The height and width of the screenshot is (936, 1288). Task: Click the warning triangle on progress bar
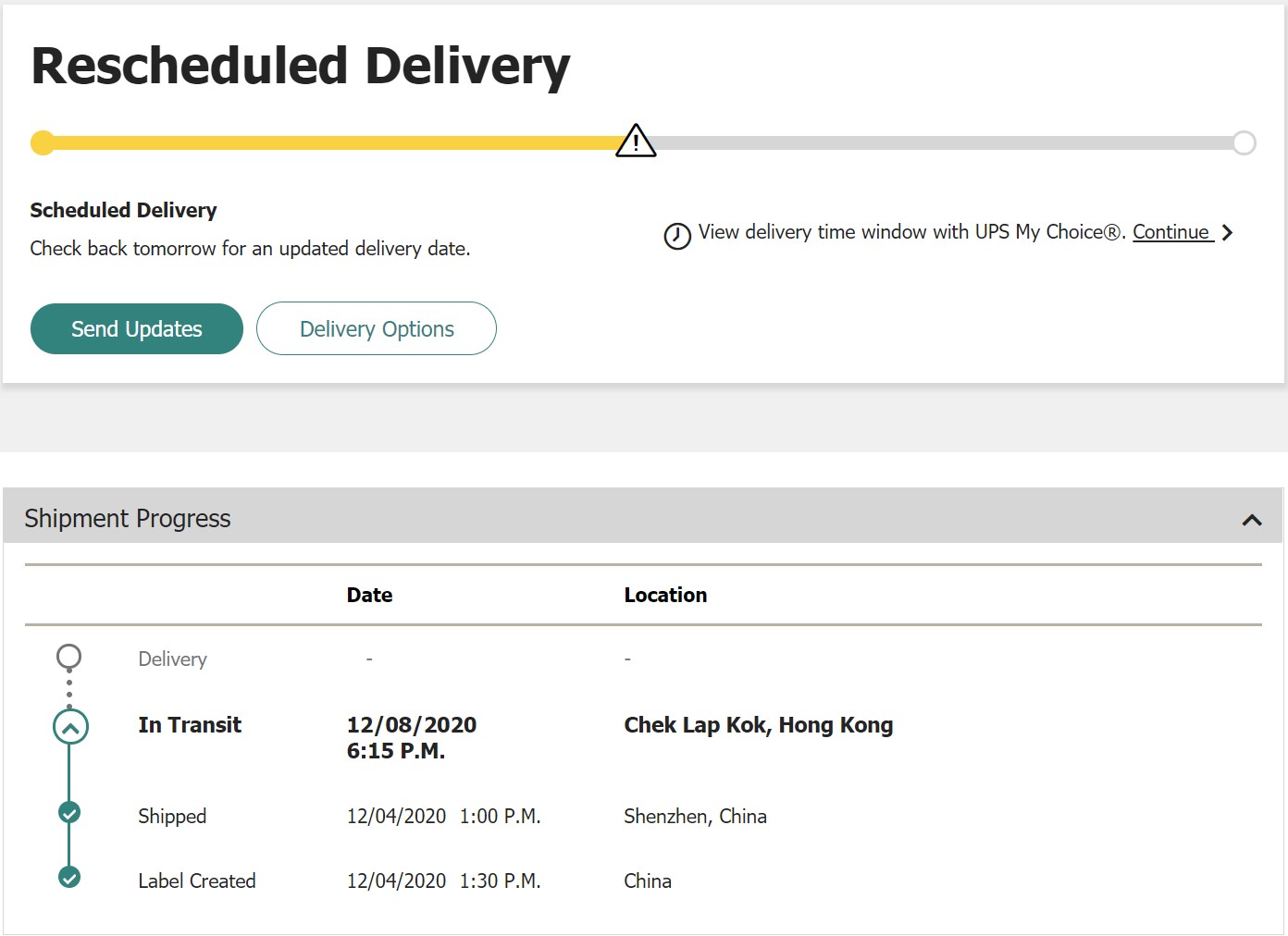636,142
